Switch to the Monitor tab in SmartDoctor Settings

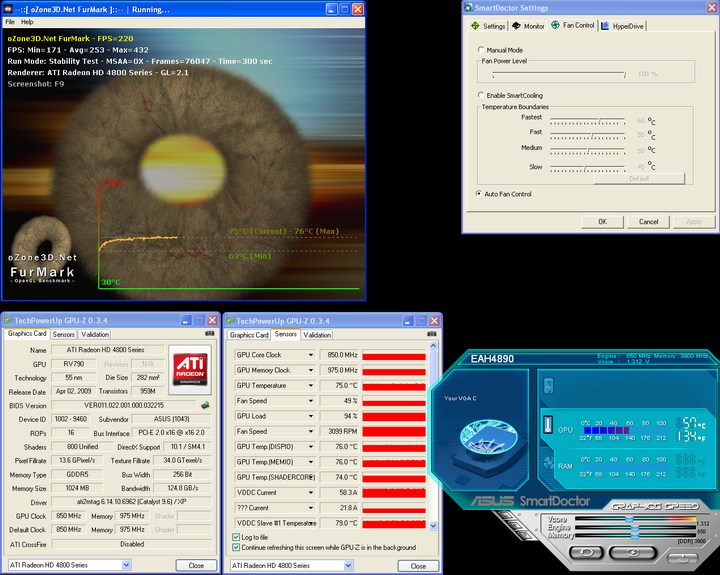[x=528, y=26]
